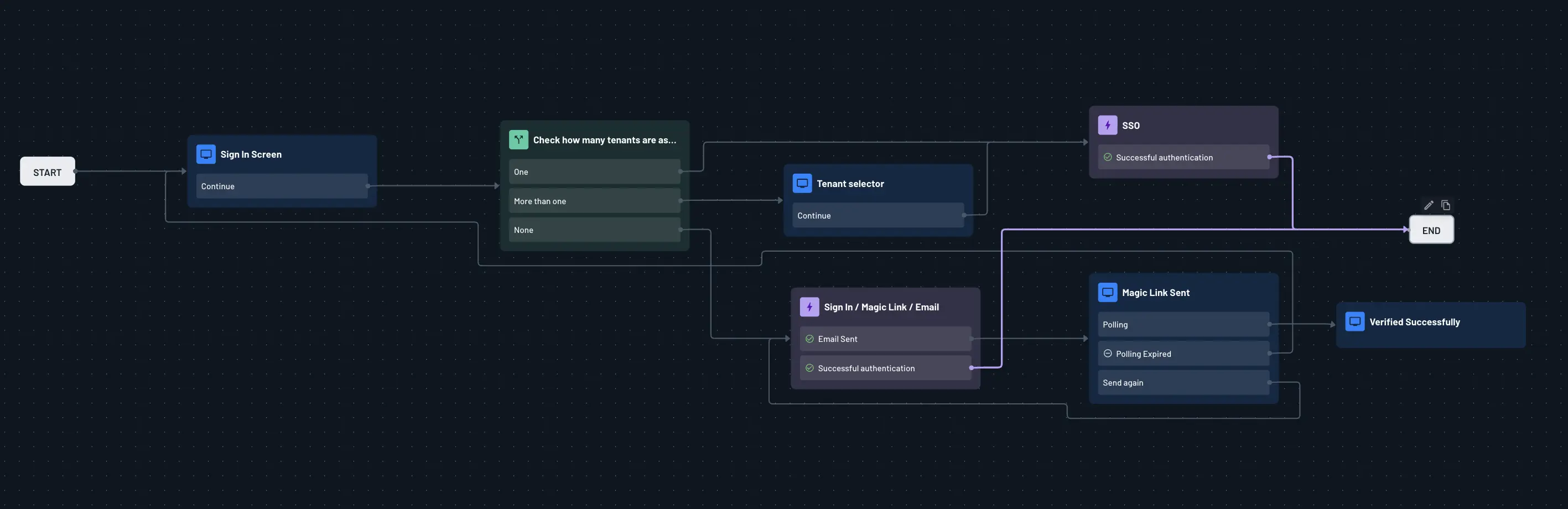Select the monitor icon on the Tenant selector node
Image resolution: width=1568 pixels, height=509 pixels.
802,183
